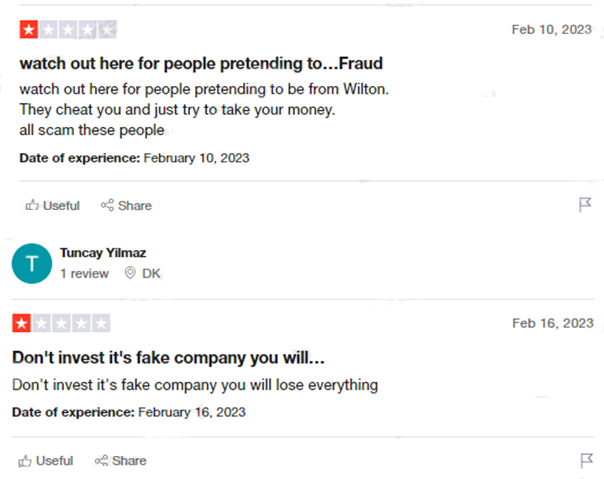
Task: Click the '1 review' count under Tuncay Yilmaz
Action: [84, 273]
